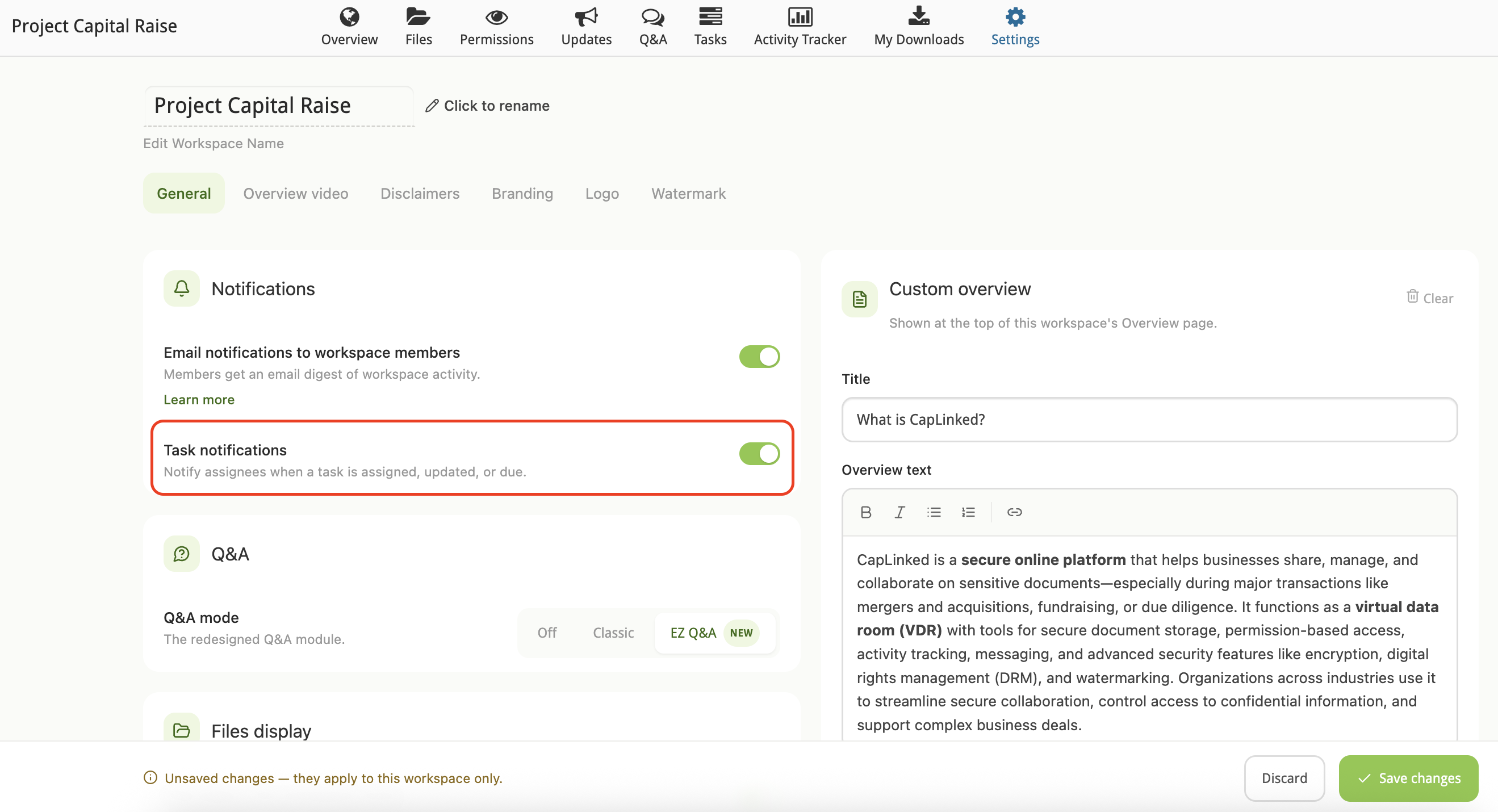Switch to the Disclaimers tab

click(x=420, y=193)
